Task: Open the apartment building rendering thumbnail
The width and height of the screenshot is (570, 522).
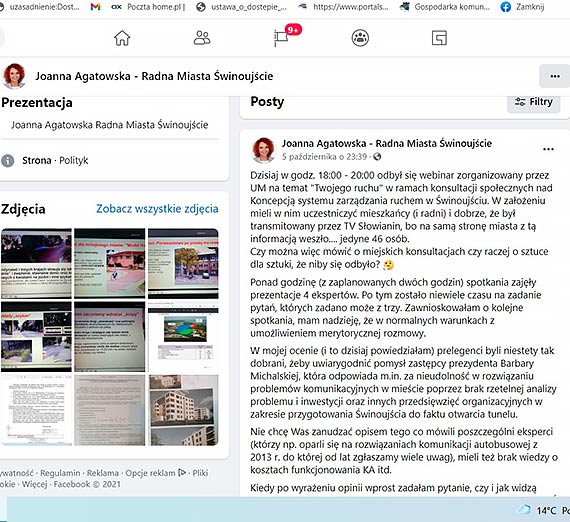Action: pyautogui.click(x=183, y=410)
